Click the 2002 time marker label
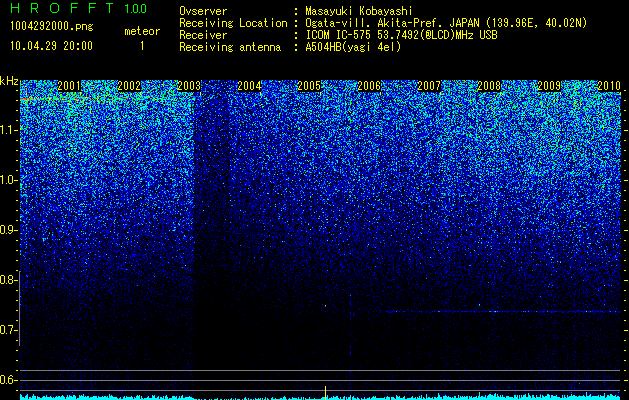Screen dimensions: 629x400 point(129,86)
